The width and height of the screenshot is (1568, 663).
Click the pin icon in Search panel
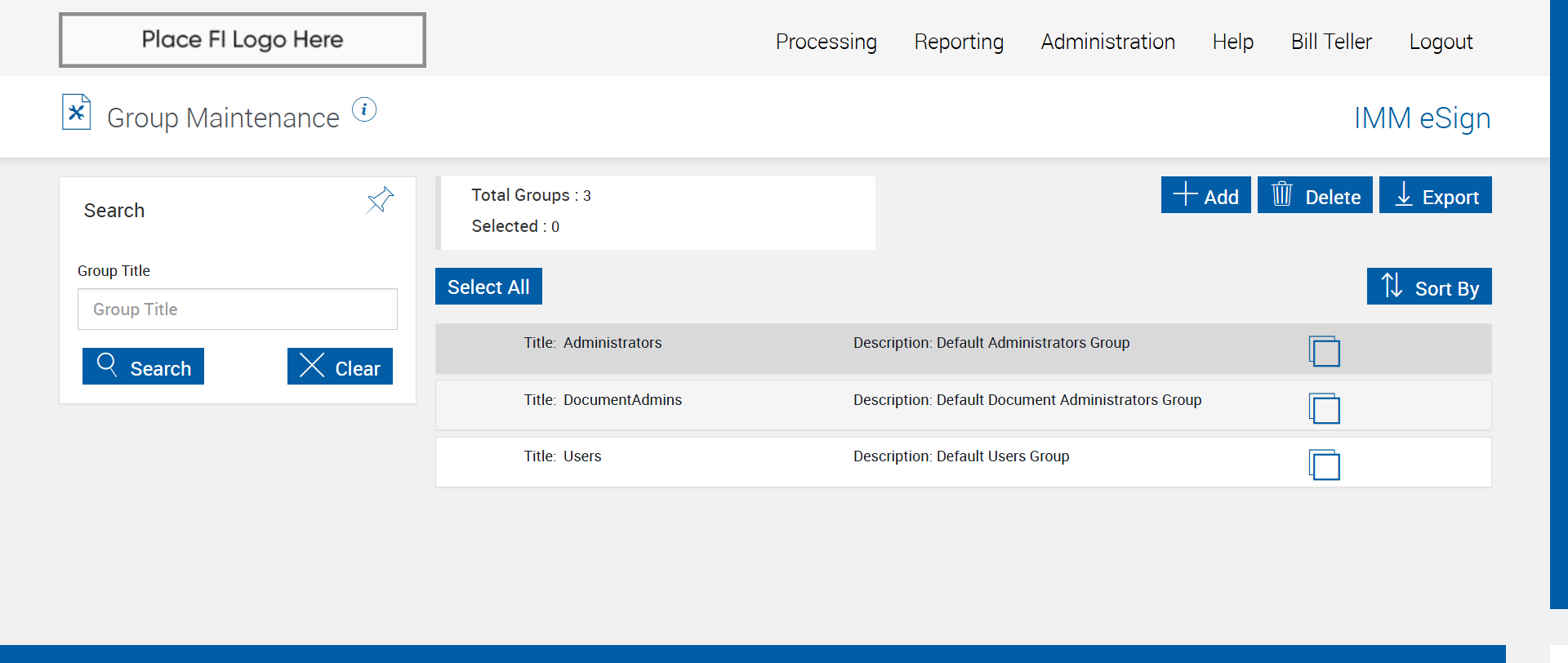380,200
